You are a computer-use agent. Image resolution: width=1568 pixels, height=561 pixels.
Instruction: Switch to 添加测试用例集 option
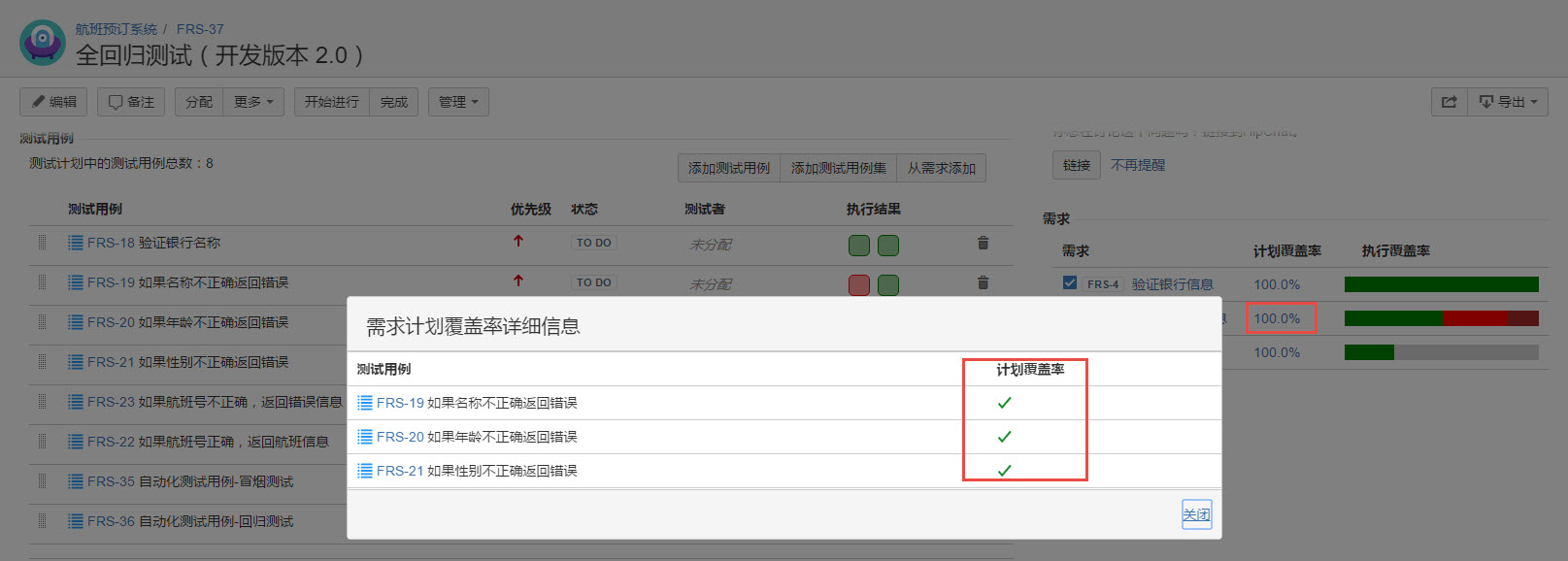(x=838, y=168)
